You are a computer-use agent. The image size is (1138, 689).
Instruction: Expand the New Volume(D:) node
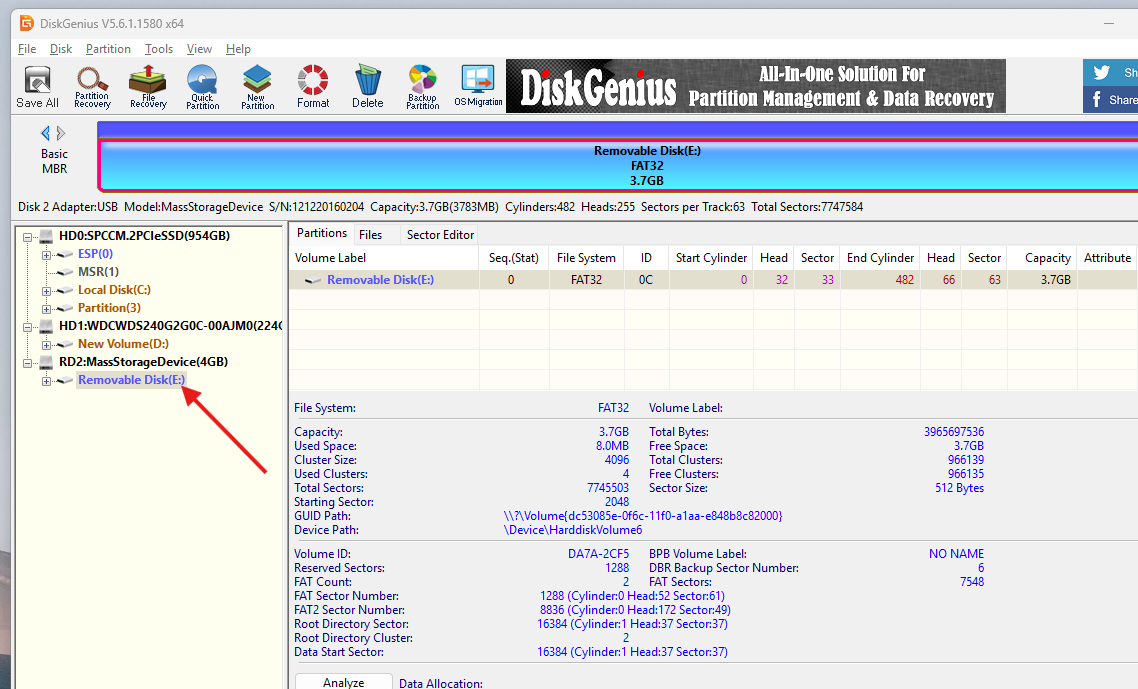tap(46, 345)
